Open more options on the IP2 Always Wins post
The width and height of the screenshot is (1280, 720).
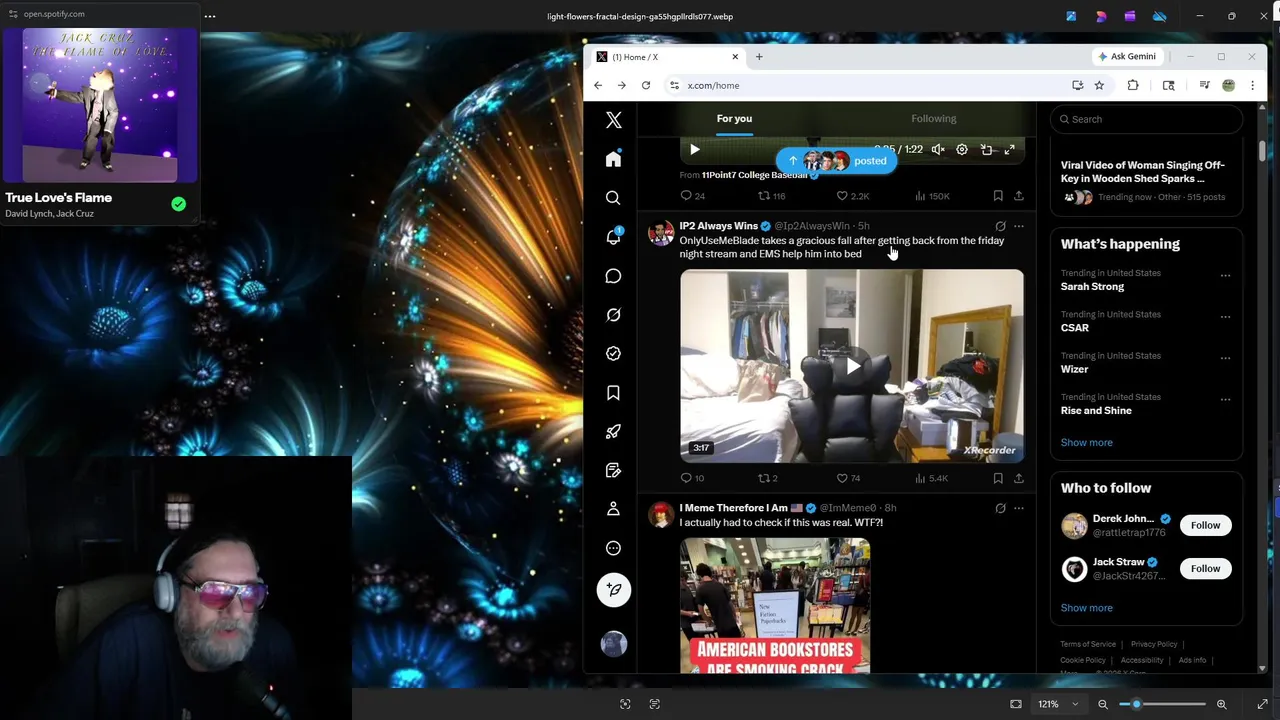[x=1018, y=226]
